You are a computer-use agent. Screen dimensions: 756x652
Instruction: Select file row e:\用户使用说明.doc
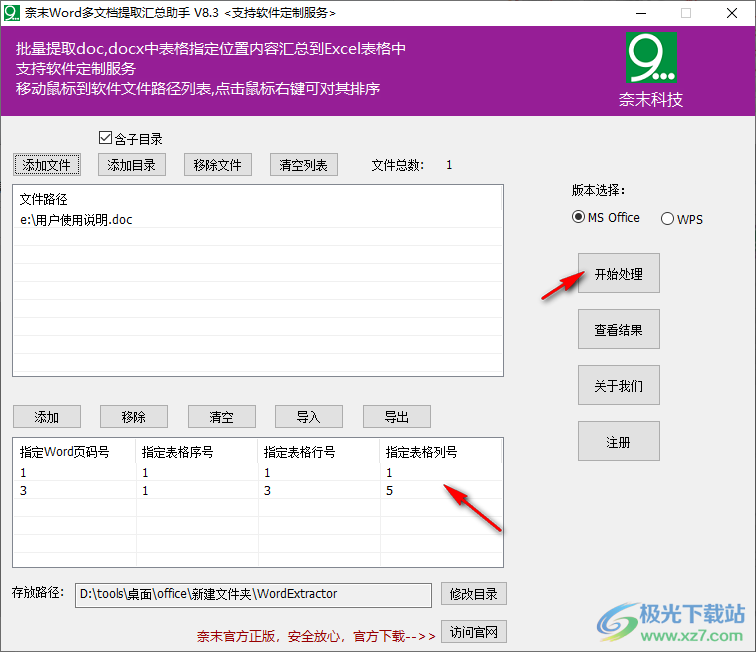[257, 220]
